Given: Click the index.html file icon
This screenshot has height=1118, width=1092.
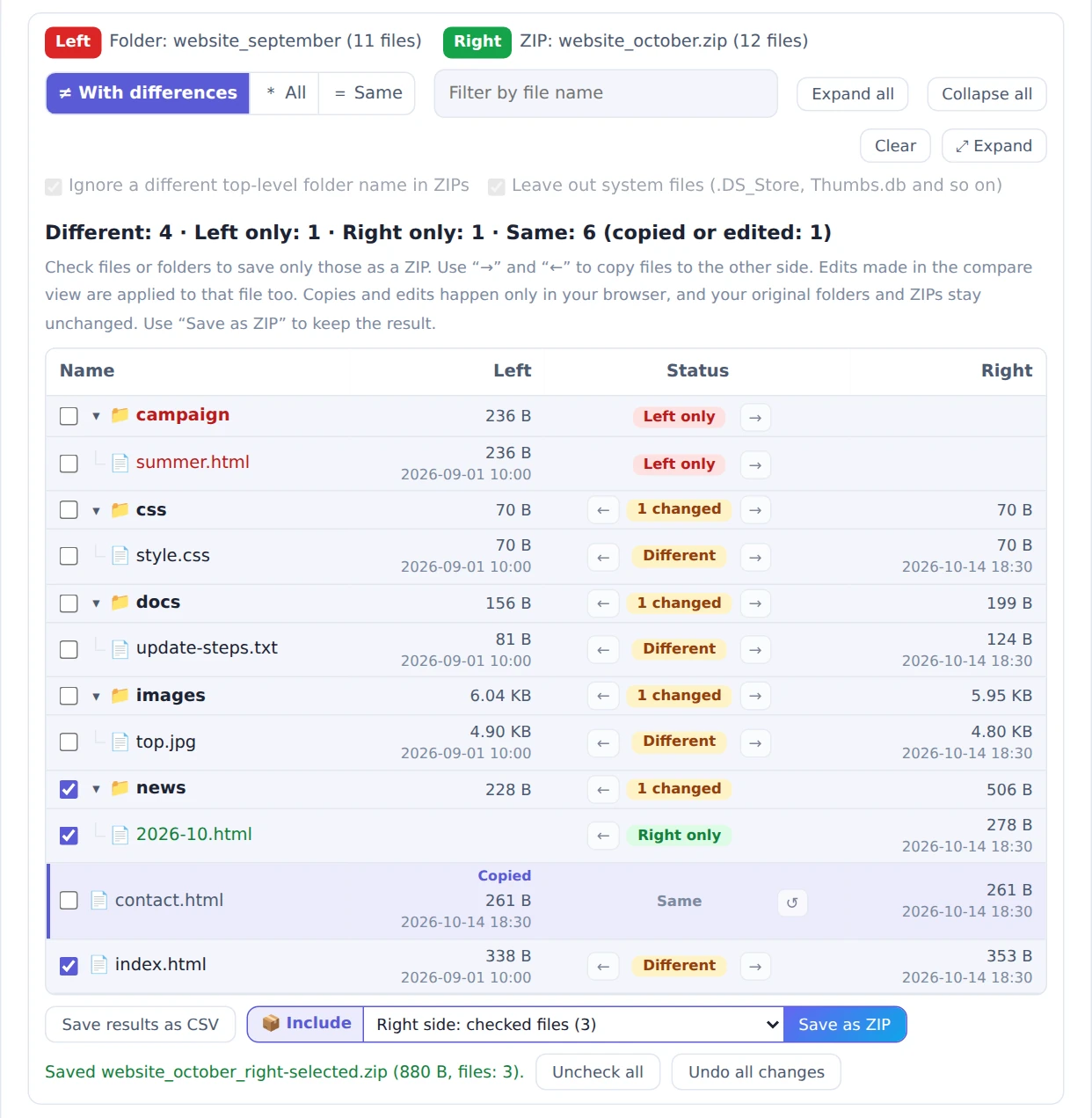Looking at the screenshot, I should 99,965.
